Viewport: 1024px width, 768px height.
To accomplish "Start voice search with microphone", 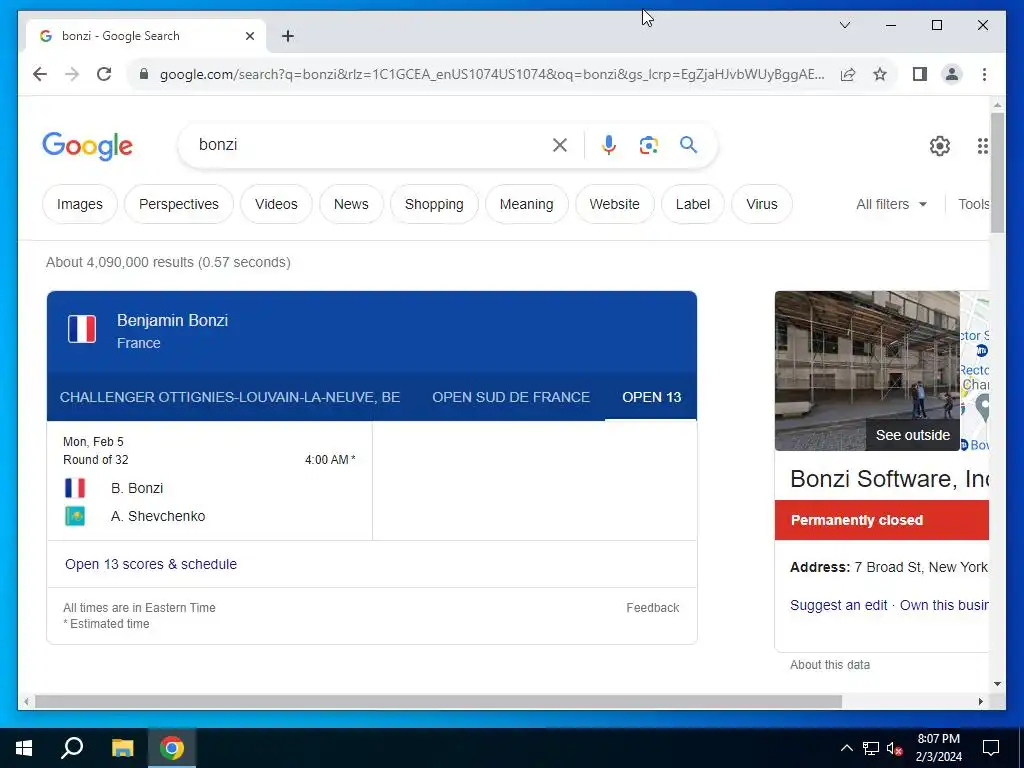I will [609, 144].
